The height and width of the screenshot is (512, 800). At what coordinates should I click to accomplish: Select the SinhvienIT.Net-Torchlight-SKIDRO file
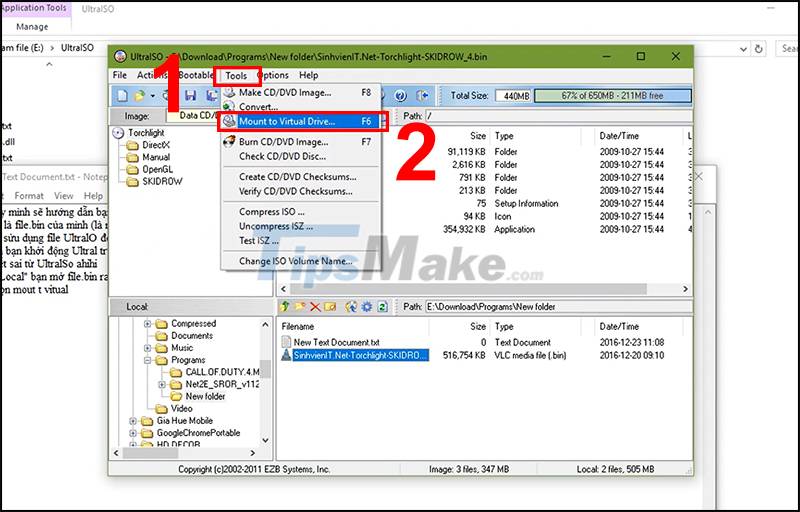click(360, 355)
